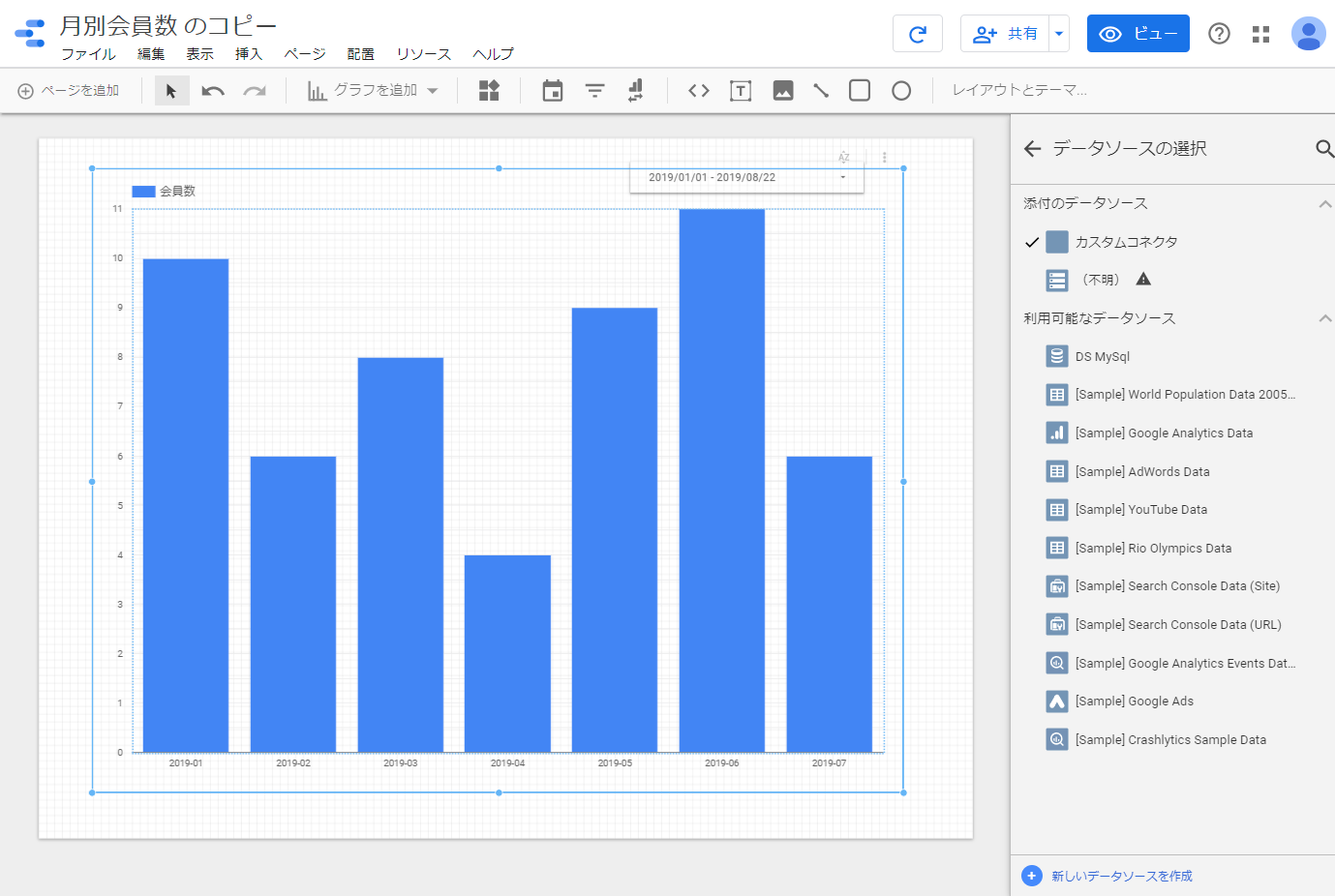Insert an image using image icon
The image size is (1335, 896).
pos(783,91)
